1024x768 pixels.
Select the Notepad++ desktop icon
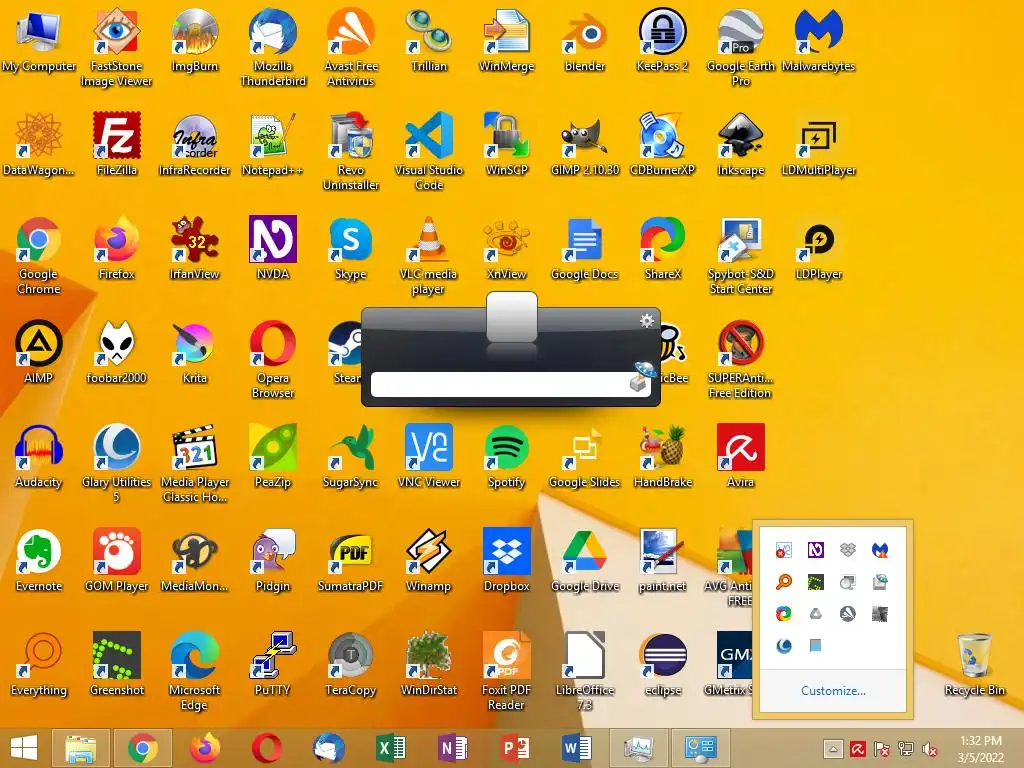[272, 144]
